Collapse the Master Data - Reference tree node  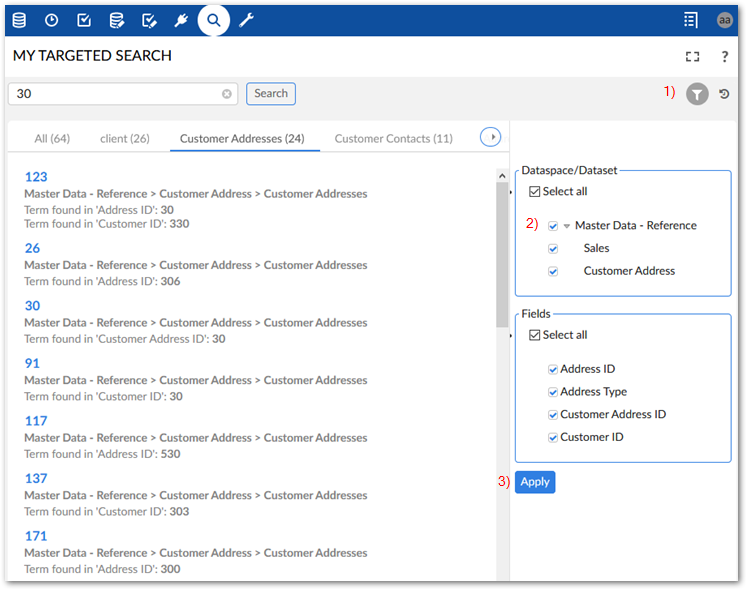coord(567,226)
